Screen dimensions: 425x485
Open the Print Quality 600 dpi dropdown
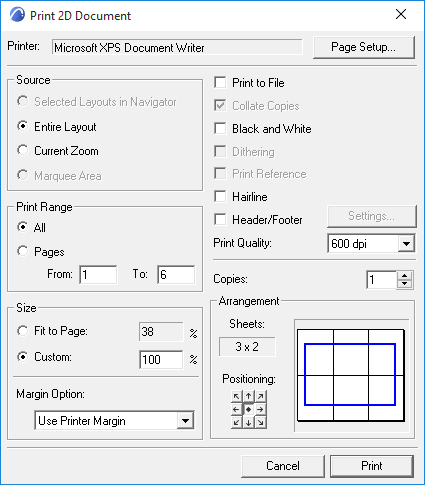pyautogui.click(x=371, y=244)
